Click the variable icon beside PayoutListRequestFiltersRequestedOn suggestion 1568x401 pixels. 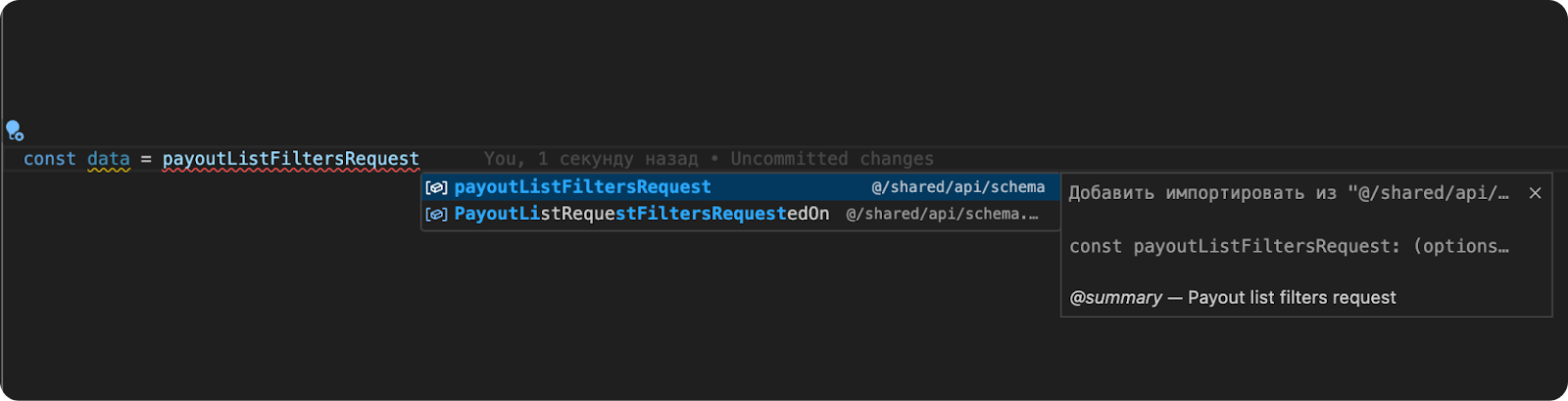click(436, 214)
